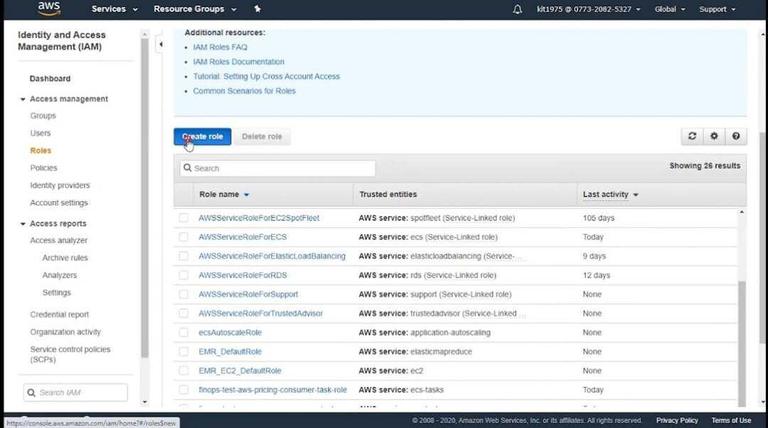Click the magnifier icon in roles search
This screenshot has width=768, height=428.
point(188,168)
